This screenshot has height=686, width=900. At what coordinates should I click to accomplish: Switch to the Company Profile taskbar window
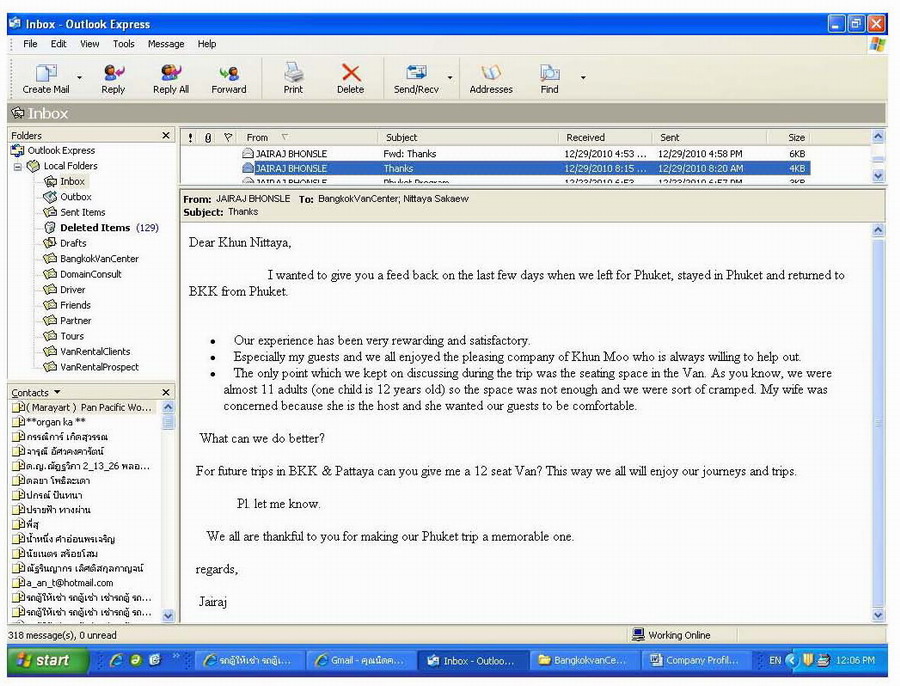click(696, 661)
